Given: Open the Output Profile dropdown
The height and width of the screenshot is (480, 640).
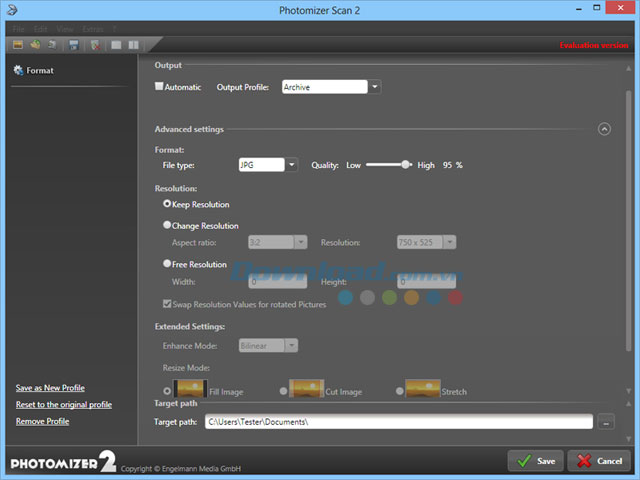Looking at the screenshot, I should 375,88.
